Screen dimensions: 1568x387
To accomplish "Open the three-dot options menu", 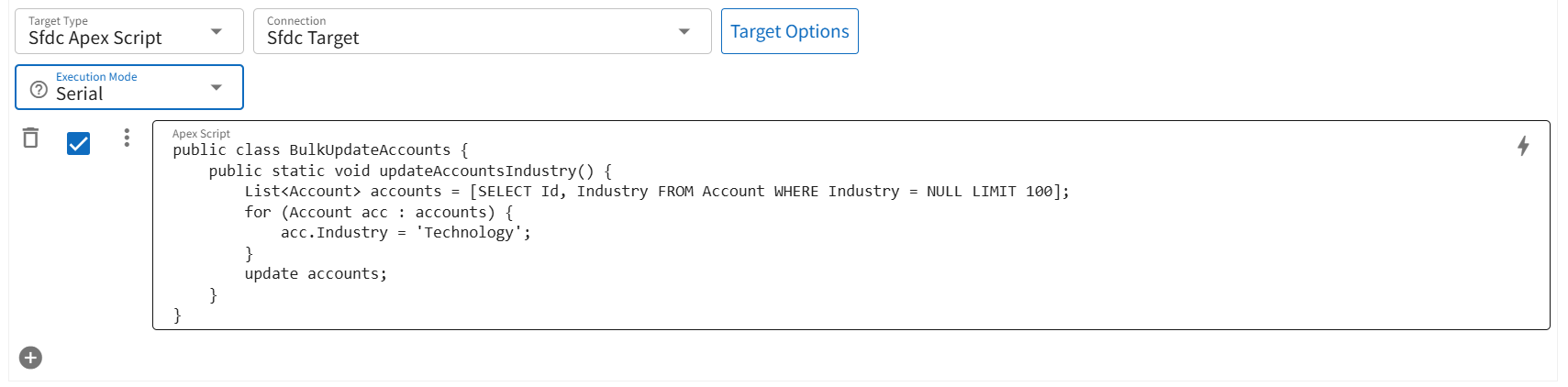I will tap(127, 138).
